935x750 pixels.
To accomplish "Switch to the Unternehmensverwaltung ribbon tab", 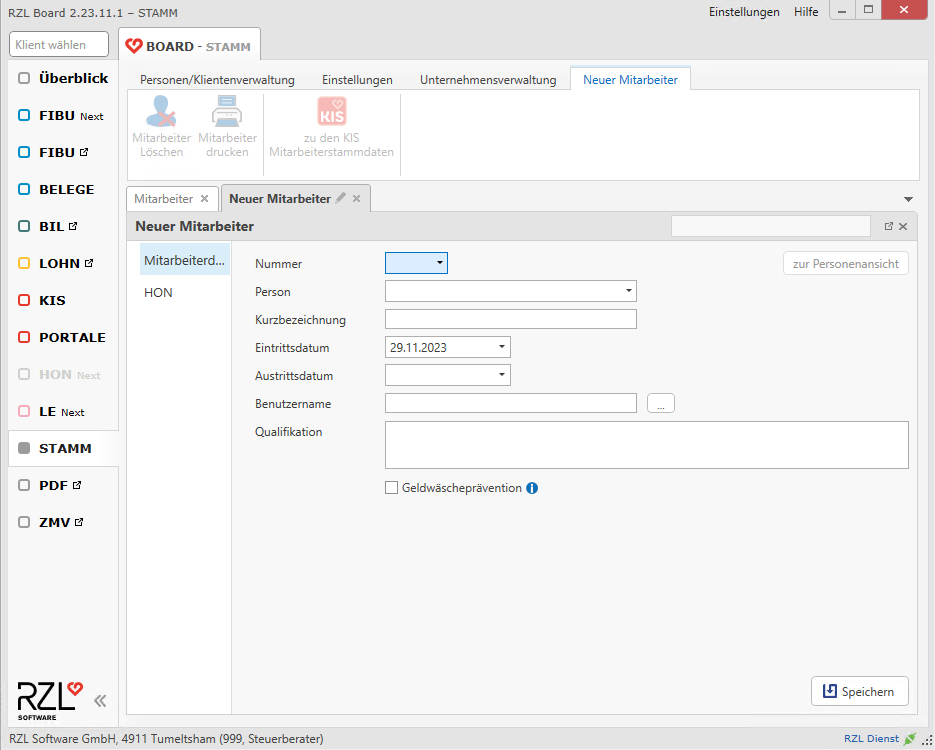I will [488, 80].
